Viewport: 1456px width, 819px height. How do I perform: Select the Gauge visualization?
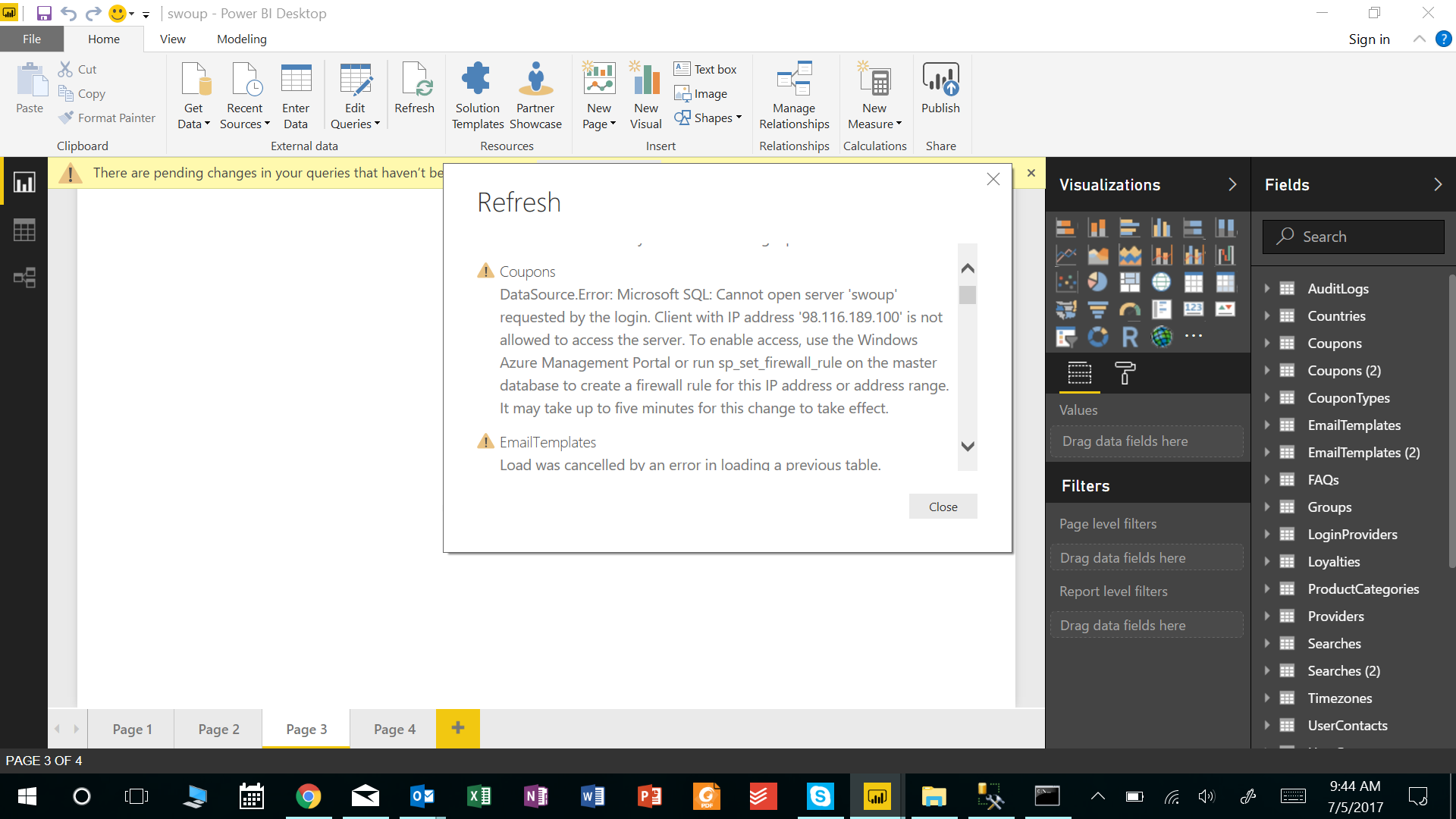pos(1129,309)
